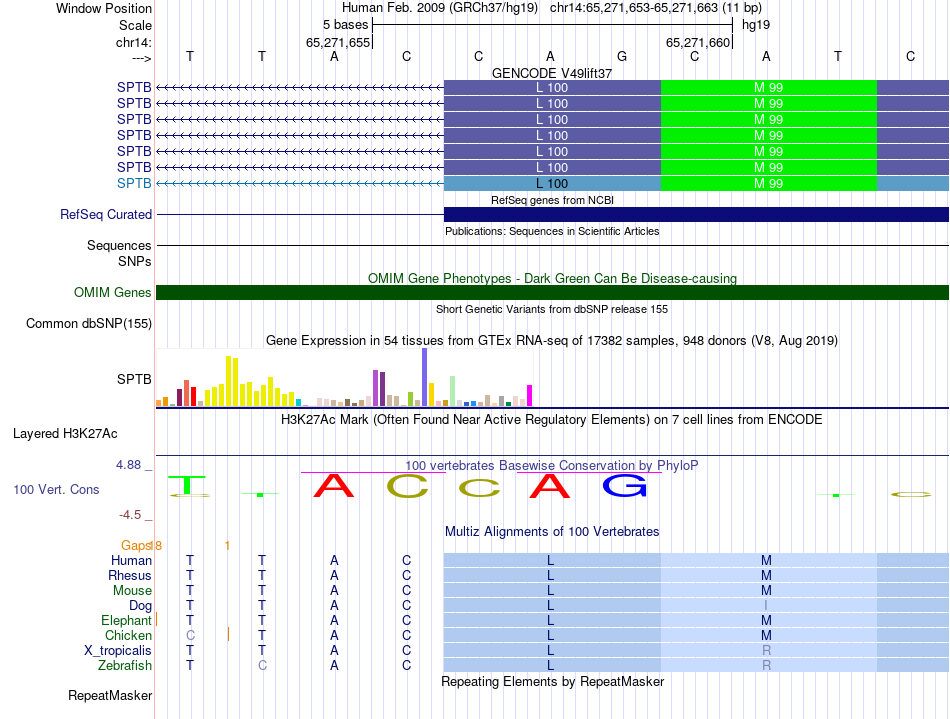Open the RefSeq Curated track label
The width and height of the screenshot is (950, 719).
[x=106, y=214]
